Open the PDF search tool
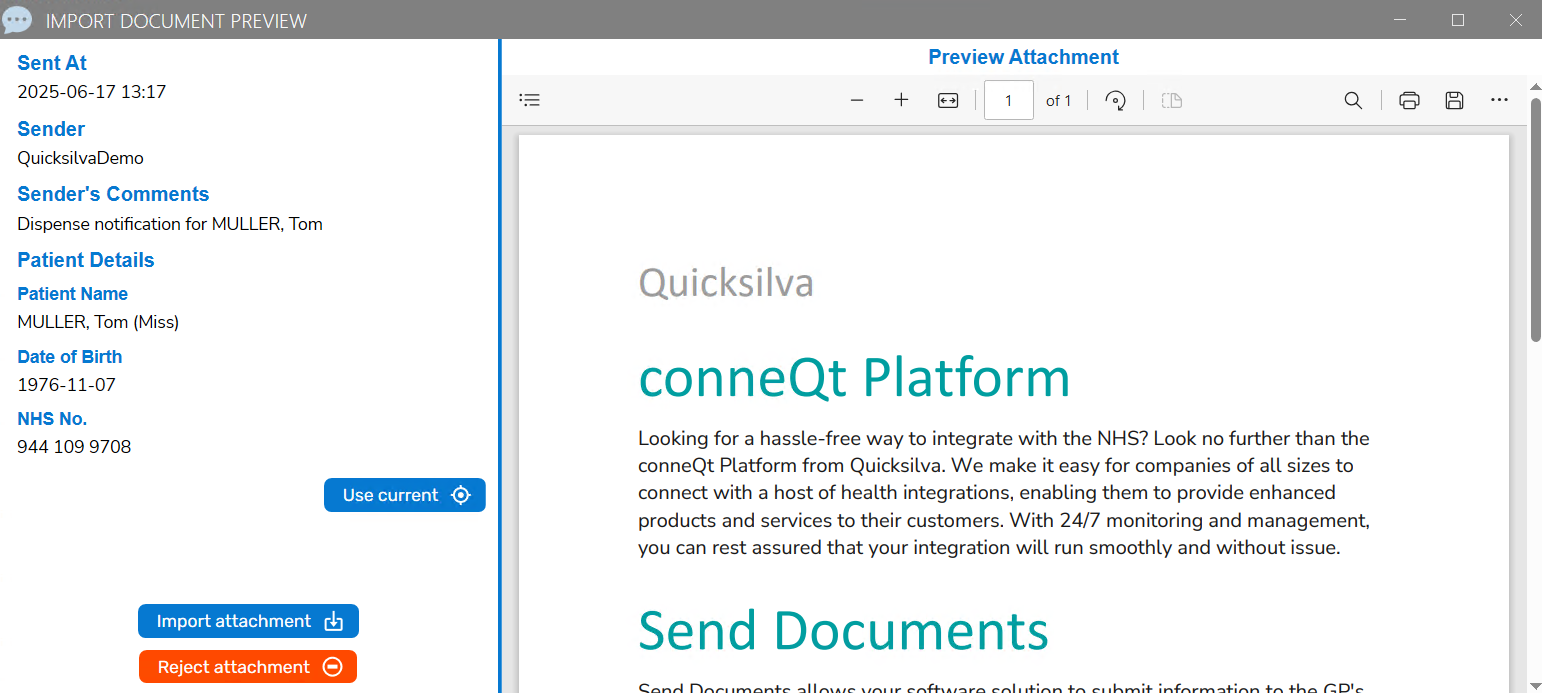This screenshot has height=693, width=1542. [1353, 100]
